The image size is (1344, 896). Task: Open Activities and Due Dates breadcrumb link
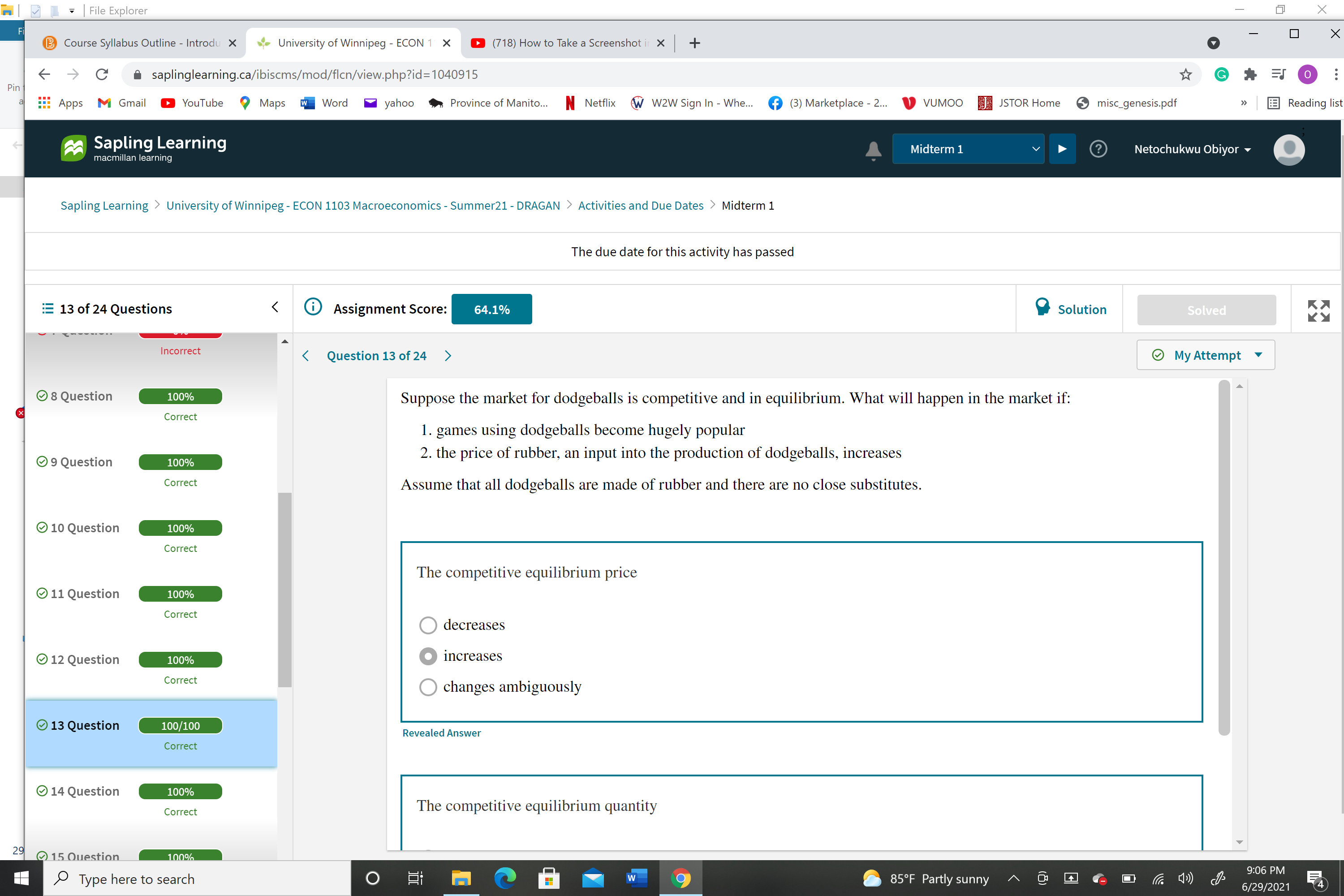(x=641, y=205)
